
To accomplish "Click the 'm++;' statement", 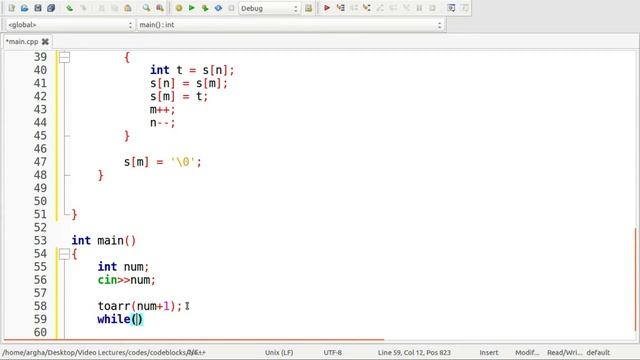I will [162, 109].
